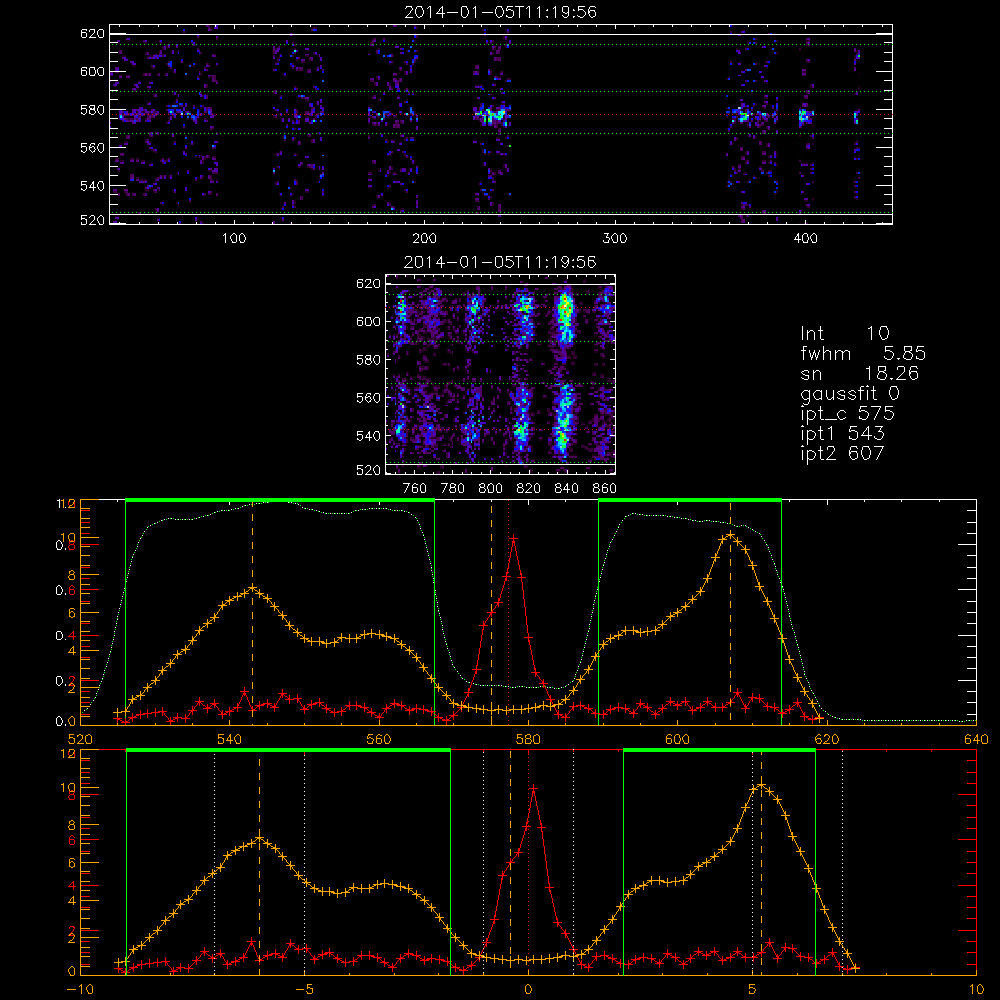
Task: Click the tallest orange peak in upper profile plot
Action: coord(730,535)
